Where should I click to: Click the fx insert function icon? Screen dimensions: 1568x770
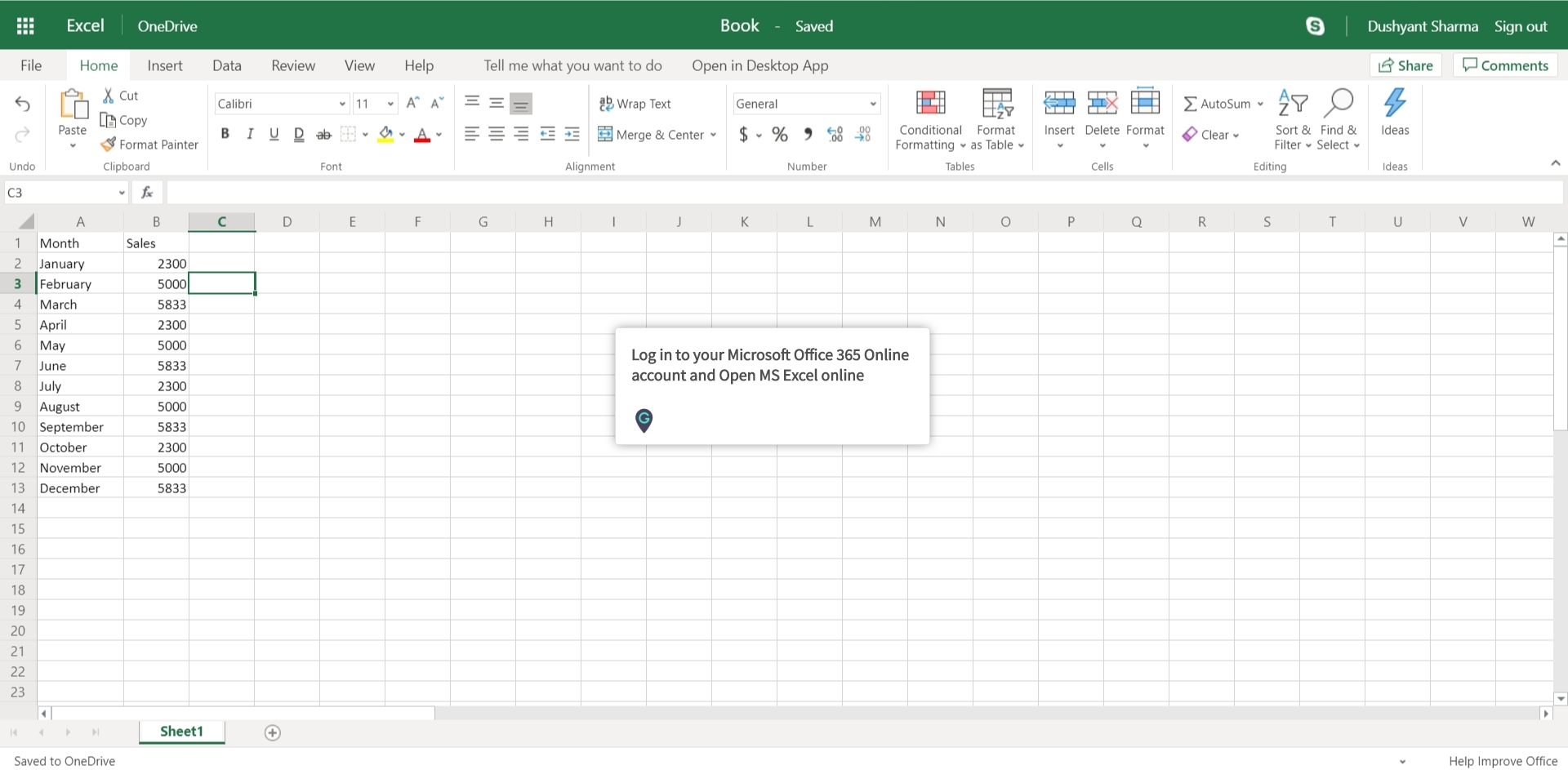pyautogui.click(x=147, y=193)
